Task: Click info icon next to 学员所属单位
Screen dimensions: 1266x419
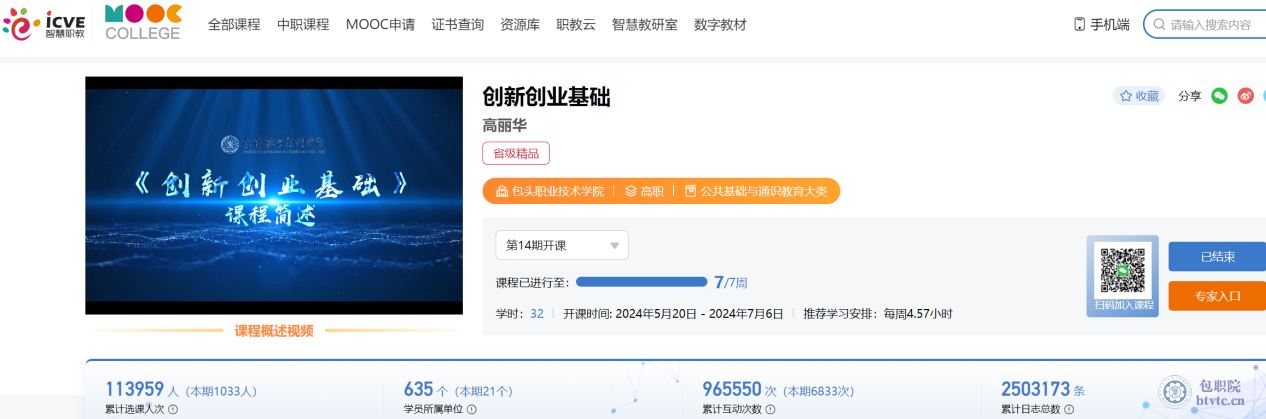Action: pos(472,409)
